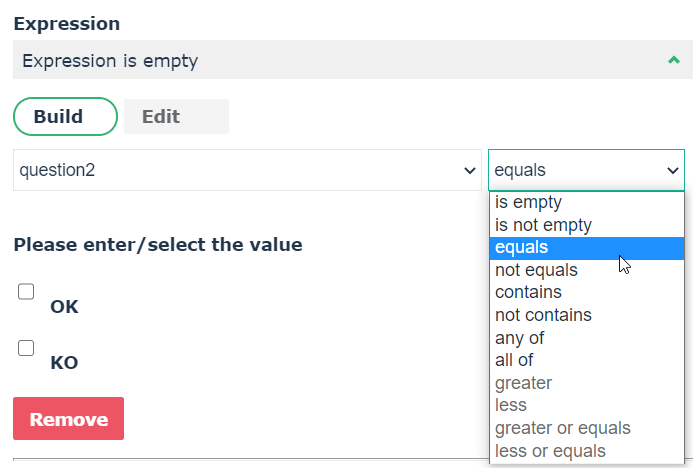Click the equals operator dropdown box
Screen dimensions: 693x468
(586, 171)
